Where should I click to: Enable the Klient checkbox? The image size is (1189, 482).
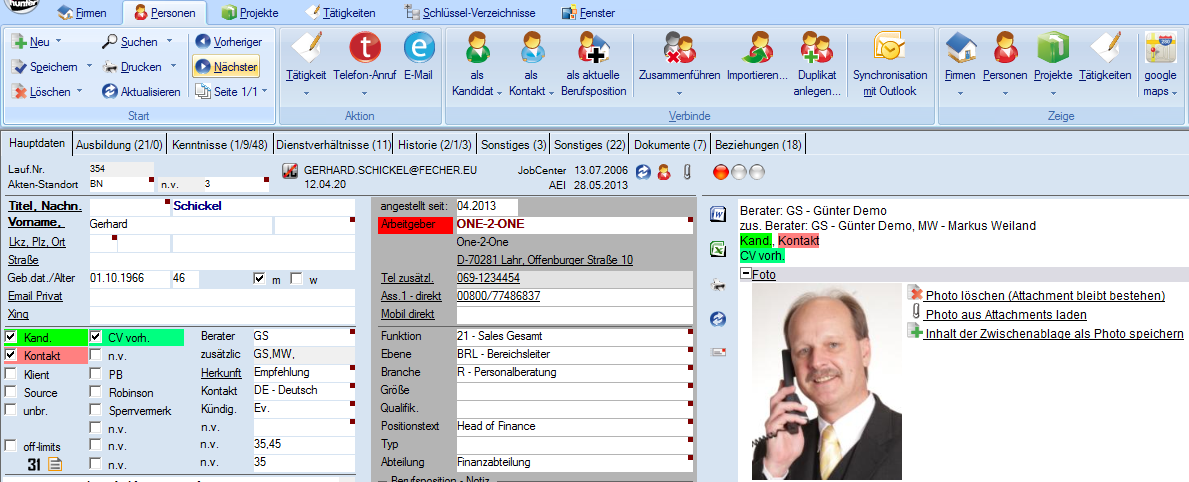[x=11, y=374]
